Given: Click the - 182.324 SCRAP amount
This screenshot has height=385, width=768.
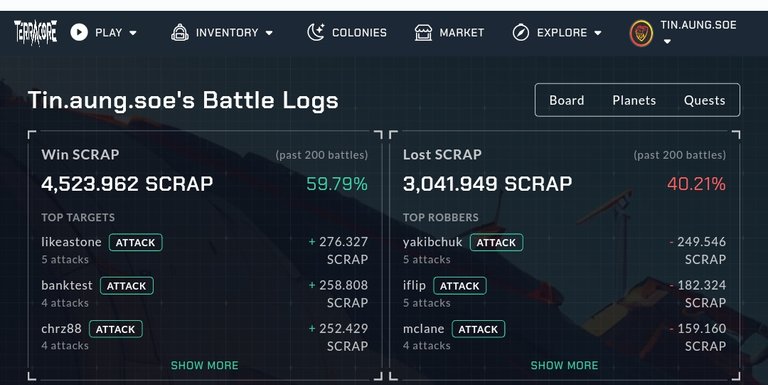Looking at the screenshot, I should point(697,294).
